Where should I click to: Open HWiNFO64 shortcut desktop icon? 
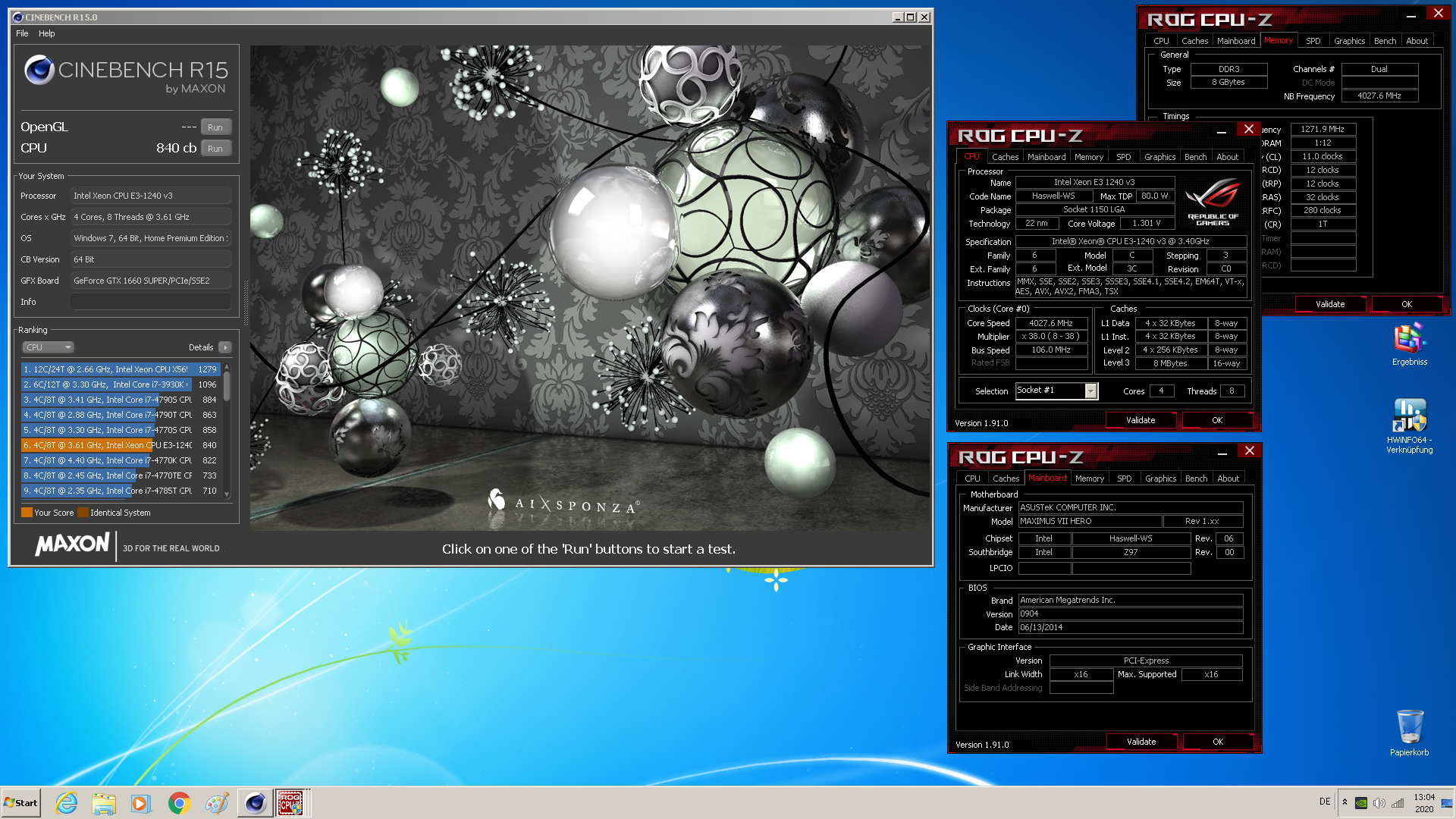(x=1409, y=426)
